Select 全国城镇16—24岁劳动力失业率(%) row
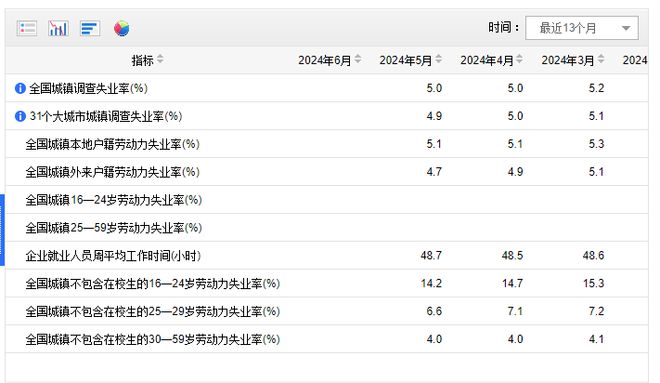 pos(327,199)
